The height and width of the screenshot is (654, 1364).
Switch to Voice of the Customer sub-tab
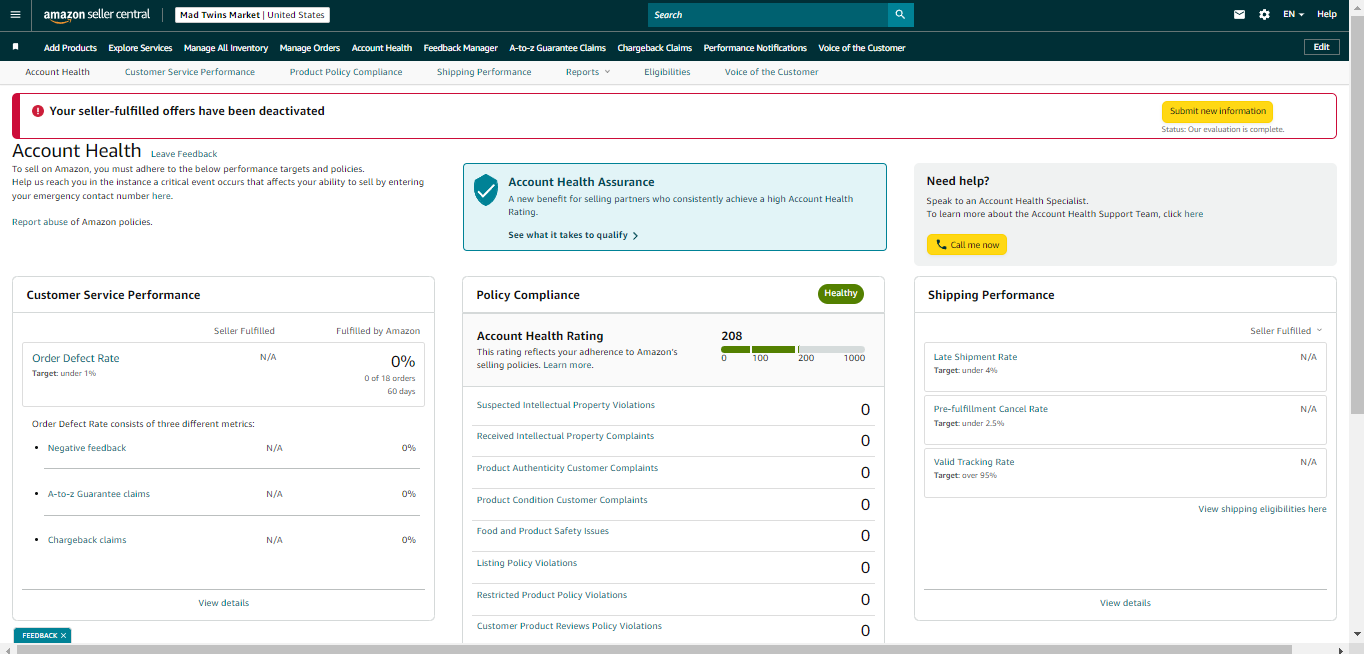pyautogui.click(x=771, y=72)
